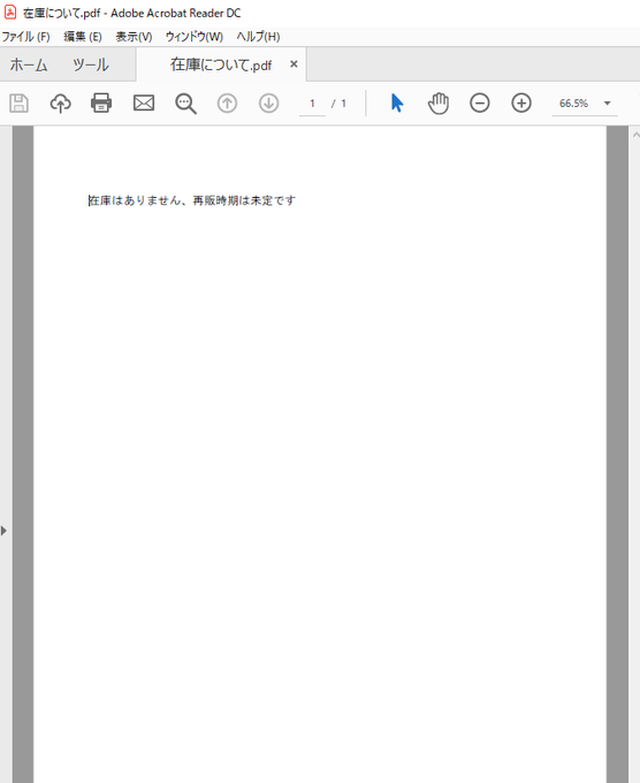Switch to the ツール tab

[91, 65]
